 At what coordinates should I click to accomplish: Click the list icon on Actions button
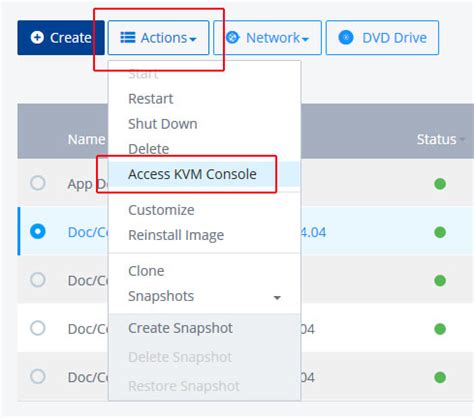pos(128,37)
